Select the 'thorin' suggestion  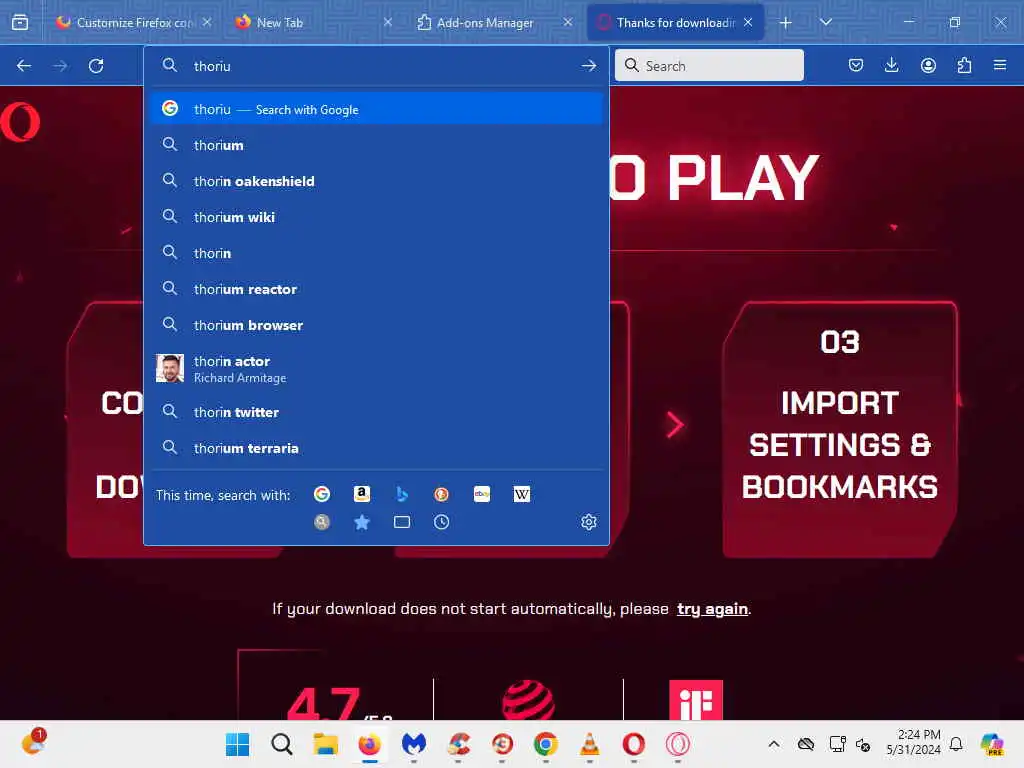click(x=376, y=253)
